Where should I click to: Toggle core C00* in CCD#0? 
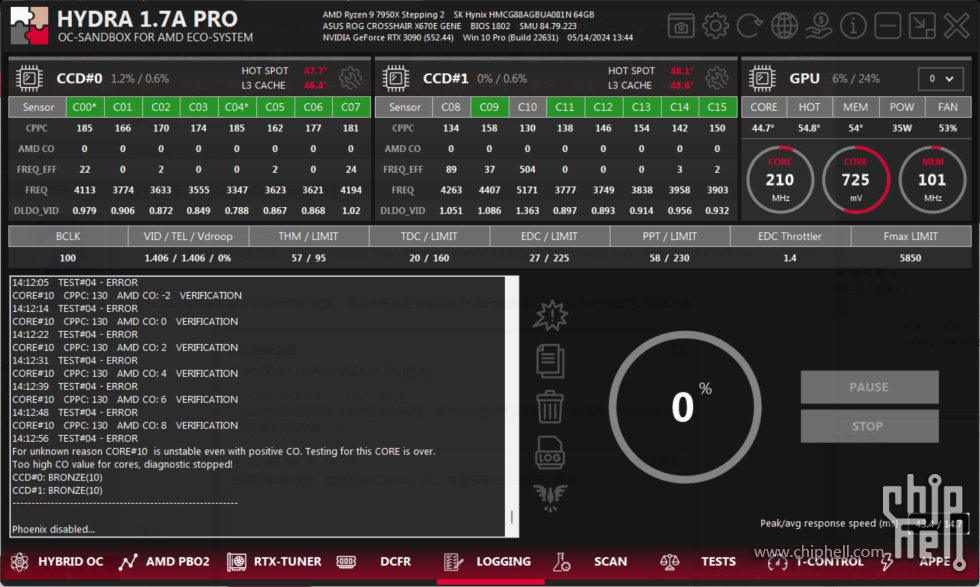click(x=84, y=107)
